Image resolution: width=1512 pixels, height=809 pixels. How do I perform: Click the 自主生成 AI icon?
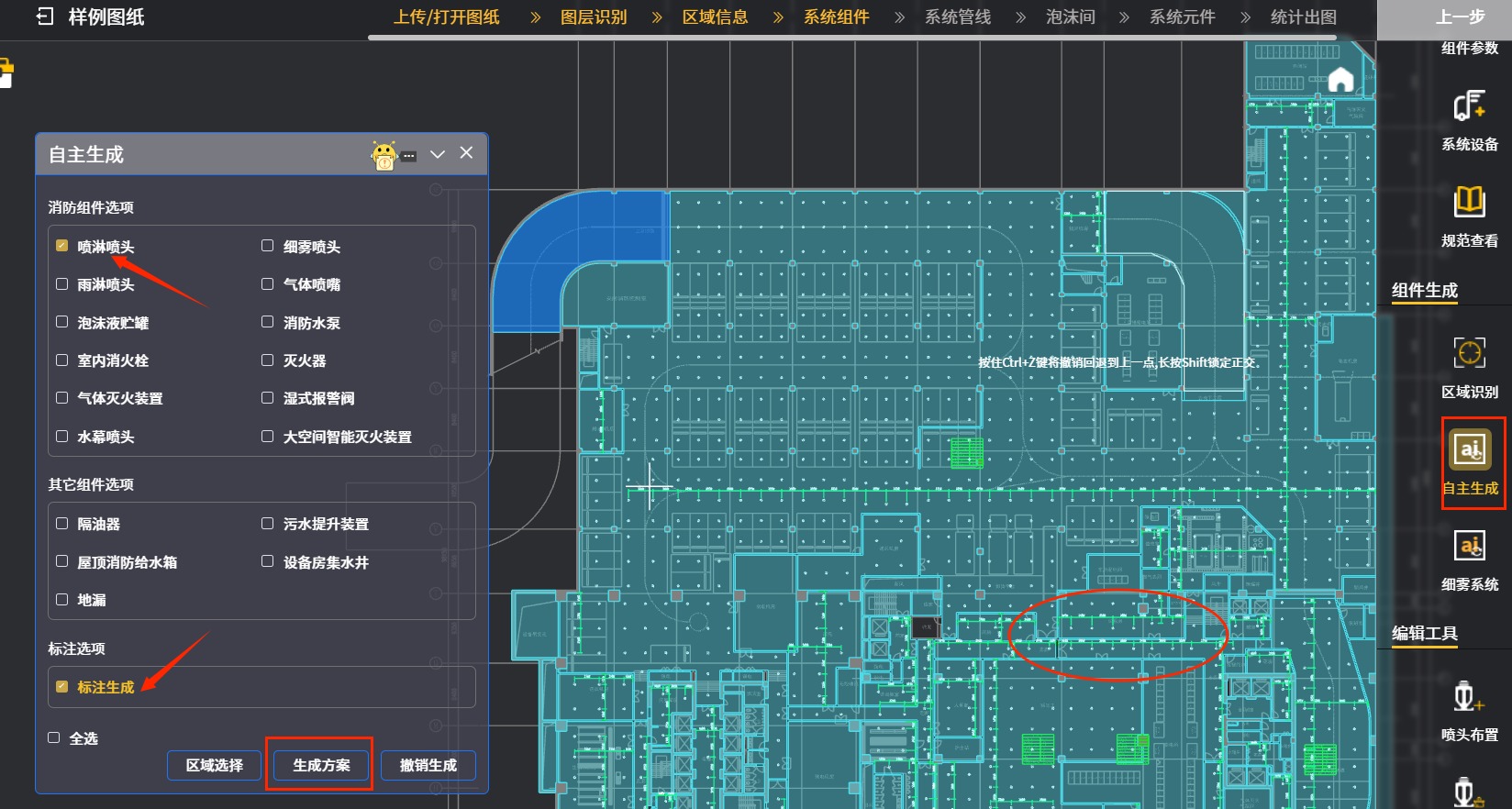(x=1470, y=449)
